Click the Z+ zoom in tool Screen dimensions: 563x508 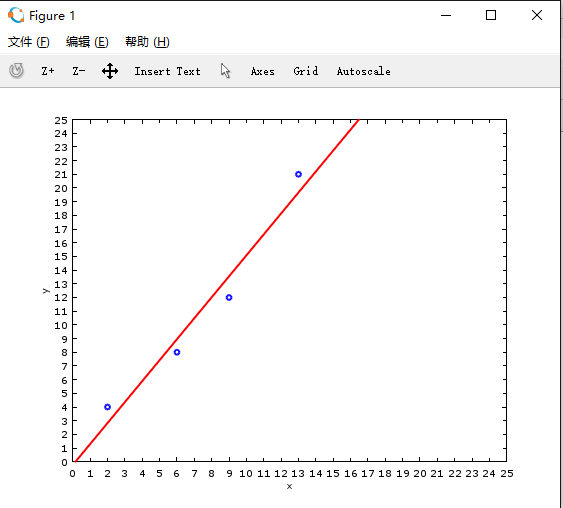tap(48, 71)
